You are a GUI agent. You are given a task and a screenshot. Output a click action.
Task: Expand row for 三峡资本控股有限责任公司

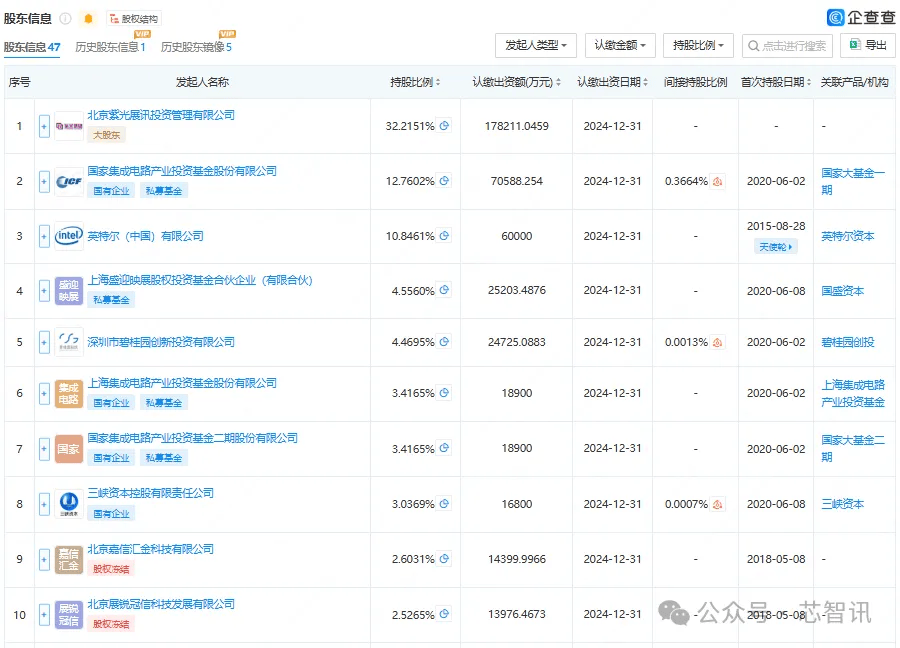[x=44, y=505]
